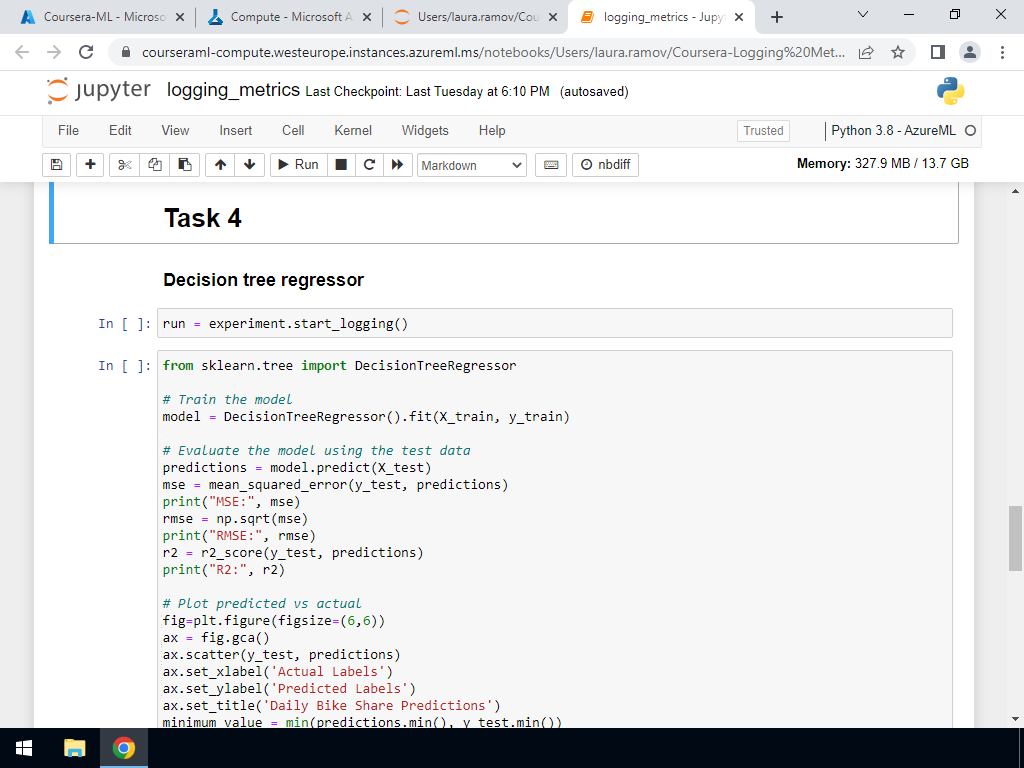Click the Python 3.8 - AzureML kernel name
Image resolution: width=1024 pixels, height=768 pixels.
tap(893, 131)
